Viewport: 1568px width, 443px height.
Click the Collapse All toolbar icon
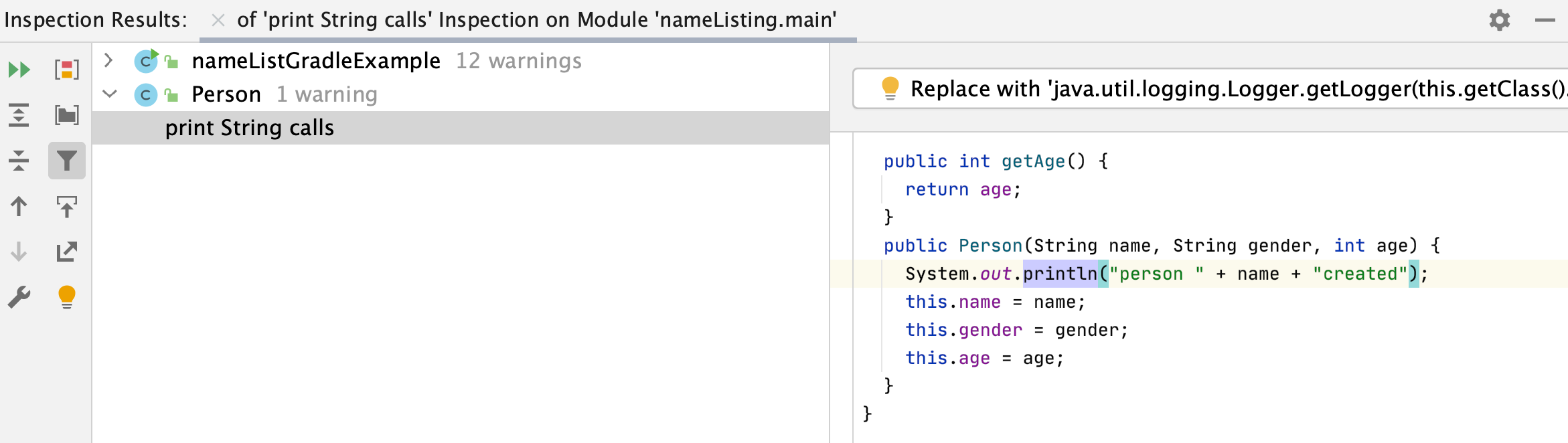coord(19,161)
